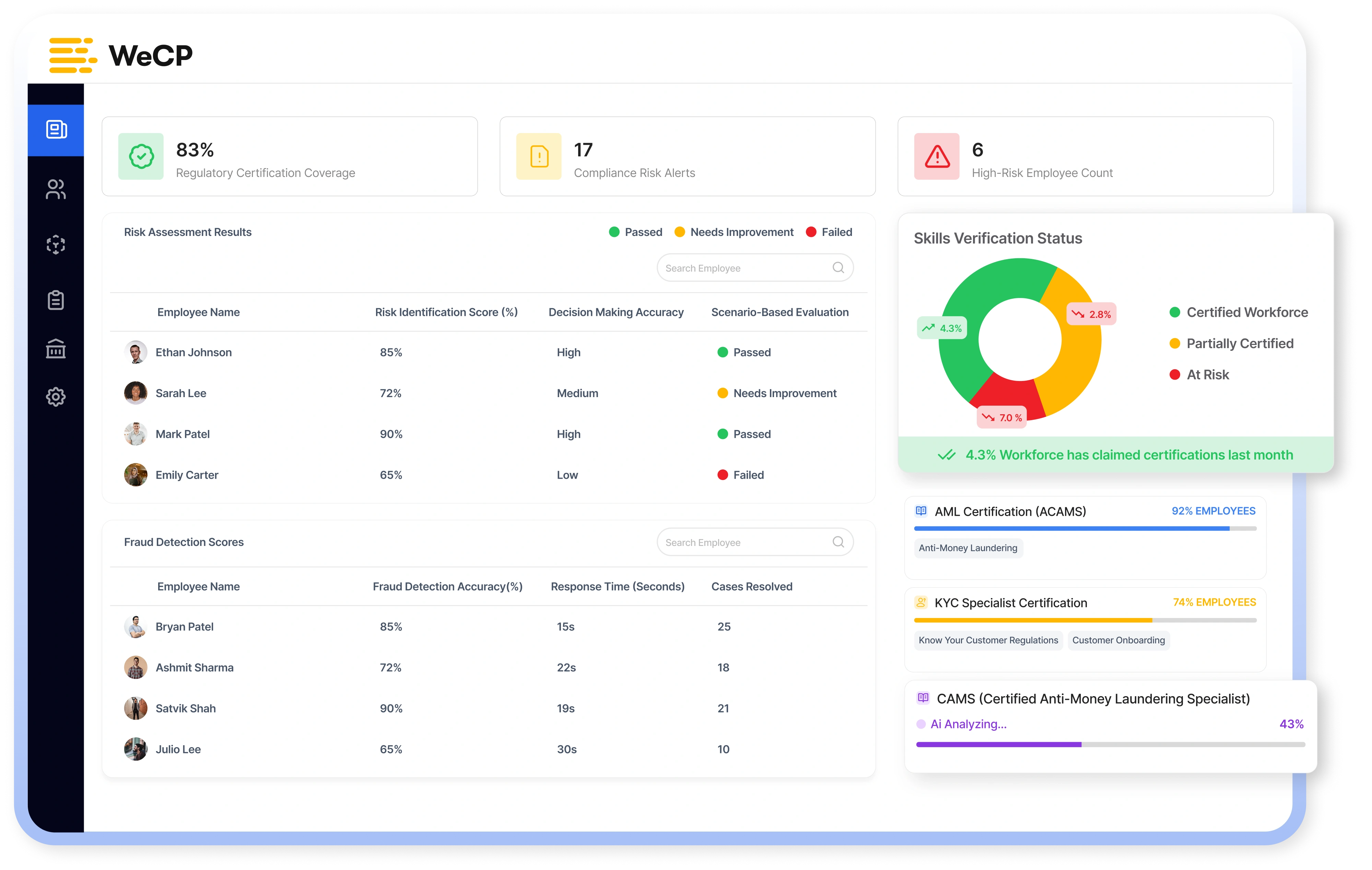The image size is (1372, 870).
Task: Click the 2.8% downward trend badge
Action: [1091, 314]
